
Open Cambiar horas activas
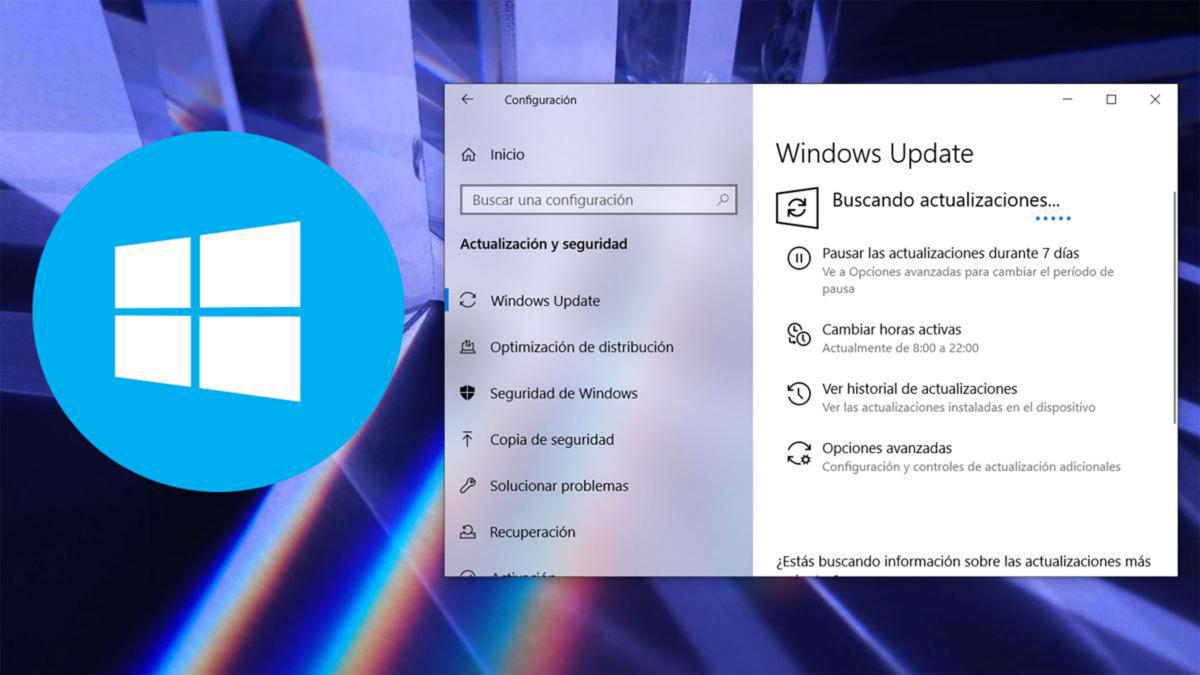tap(891, 329)
